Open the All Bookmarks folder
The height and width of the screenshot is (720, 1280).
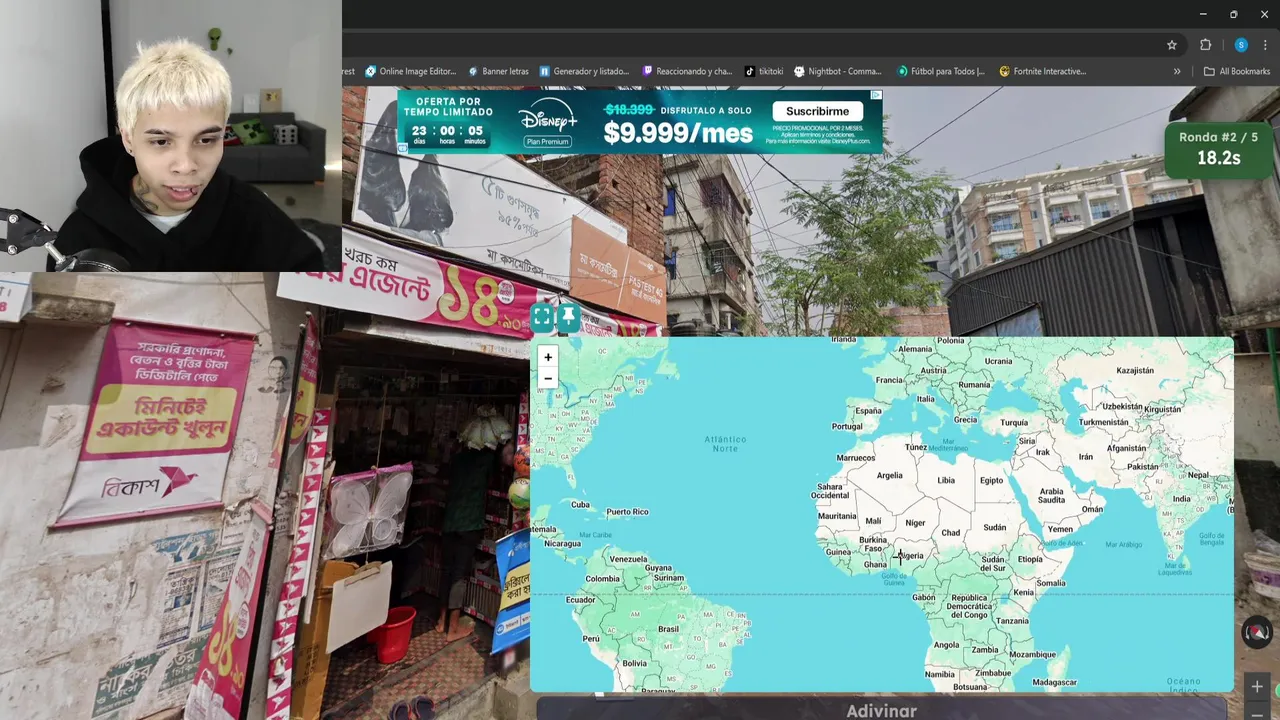point(1237,71)
